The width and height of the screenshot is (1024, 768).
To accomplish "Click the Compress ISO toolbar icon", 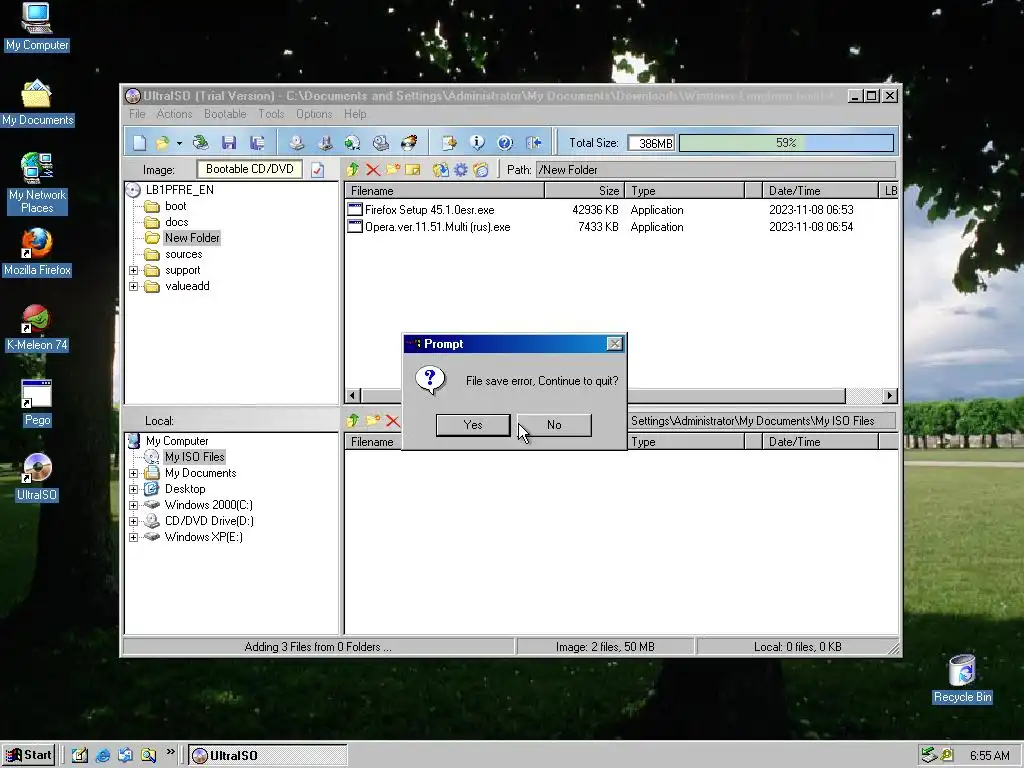I will coord(325,142).
